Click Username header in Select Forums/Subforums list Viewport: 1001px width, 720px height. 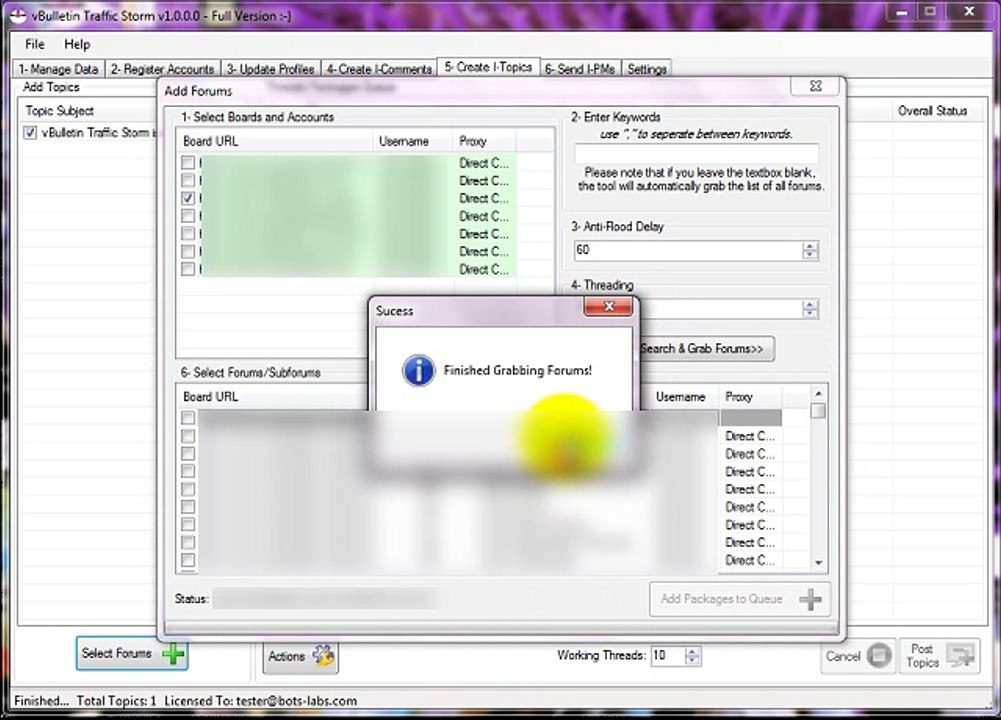pyautogui.click(x=683, y=396)
